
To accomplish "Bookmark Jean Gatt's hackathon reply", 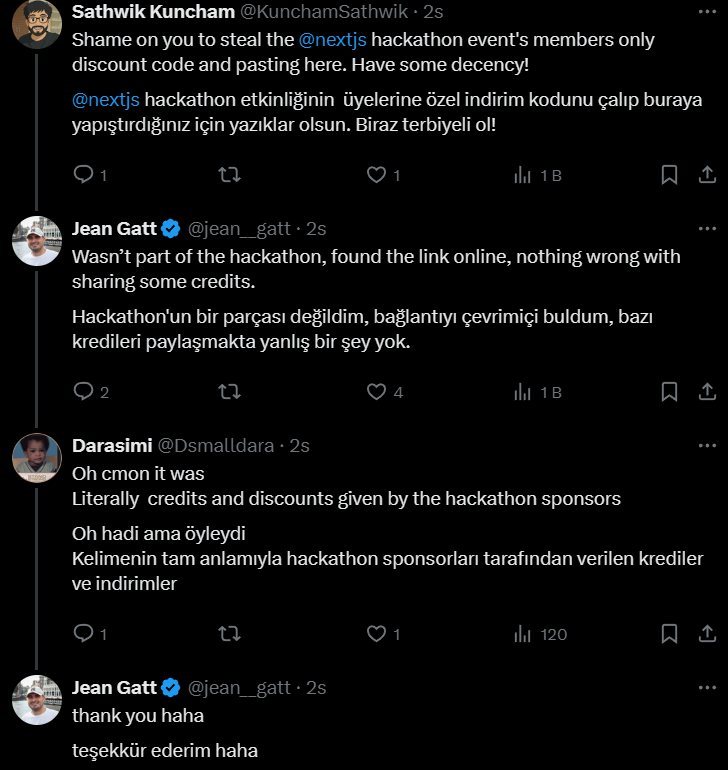I will (x=669, y=391).
